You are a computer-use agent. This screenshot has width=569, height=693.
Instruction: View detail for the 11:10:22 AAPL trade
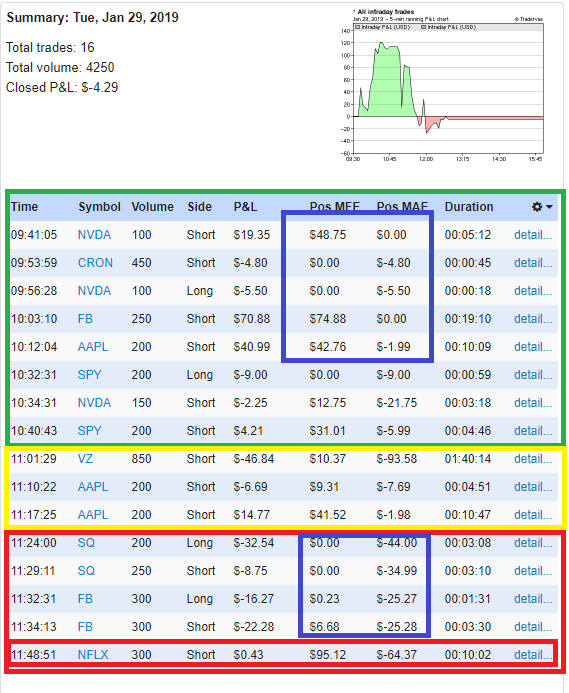point(533,487)
